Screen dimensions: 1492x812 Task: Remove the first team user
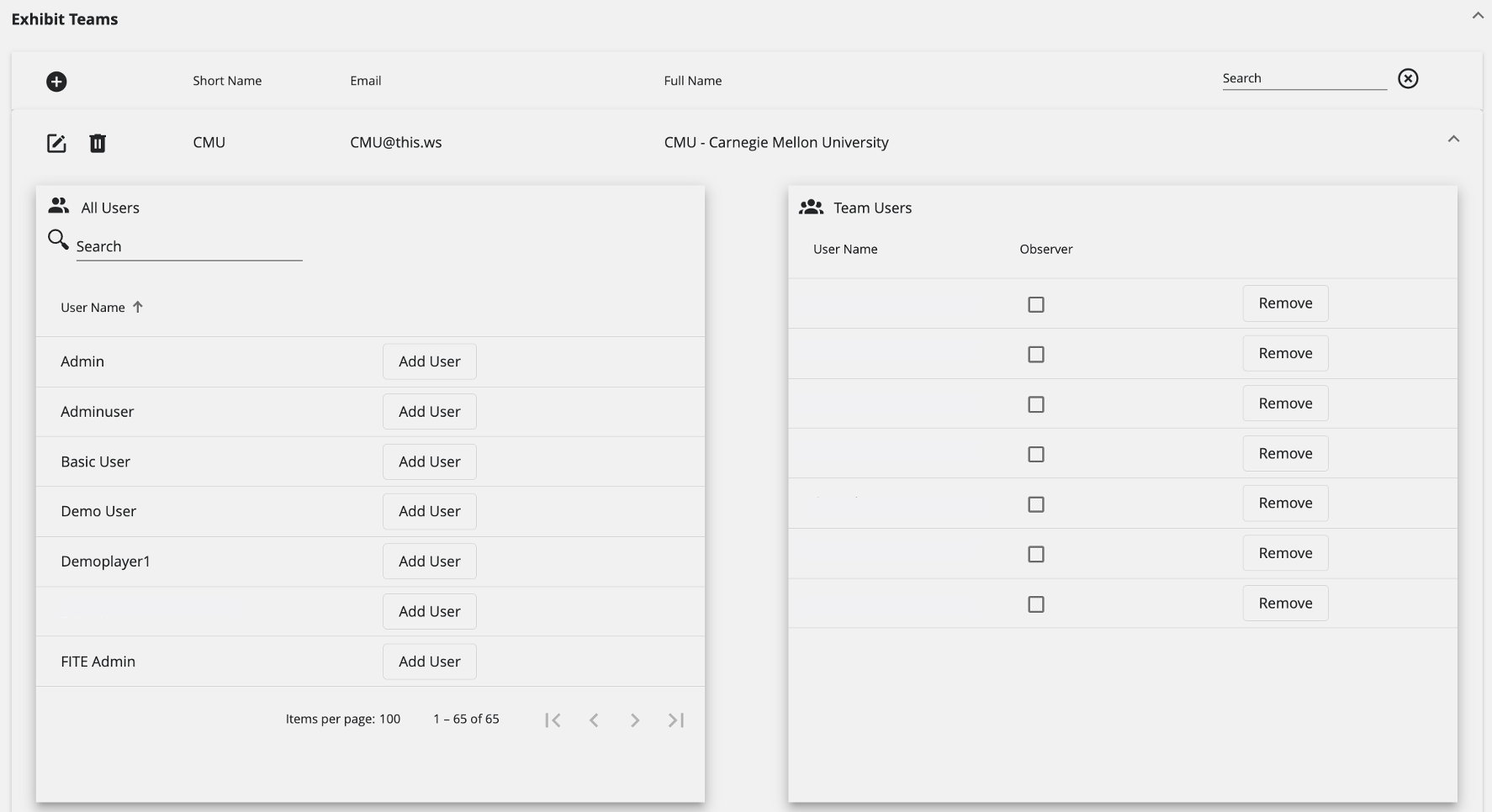click(x=1284, y=303)
